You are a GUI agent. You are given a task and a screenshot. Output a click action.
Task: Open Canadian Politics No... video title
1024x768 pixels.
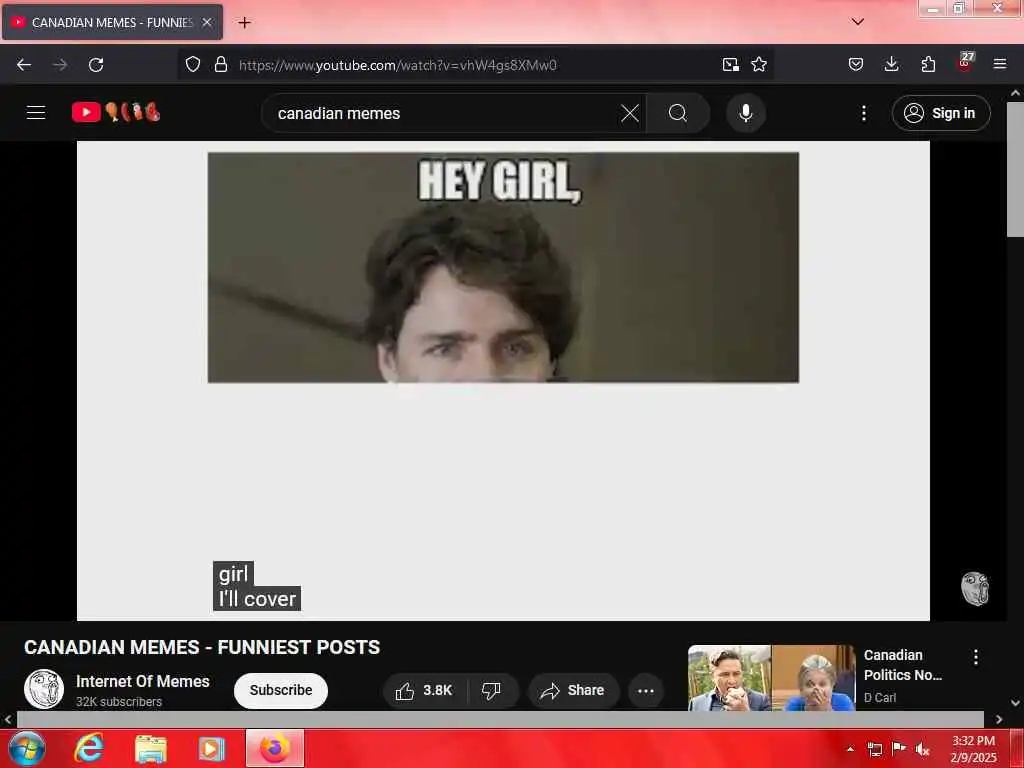pyautogui.click(x=903, y=665)
